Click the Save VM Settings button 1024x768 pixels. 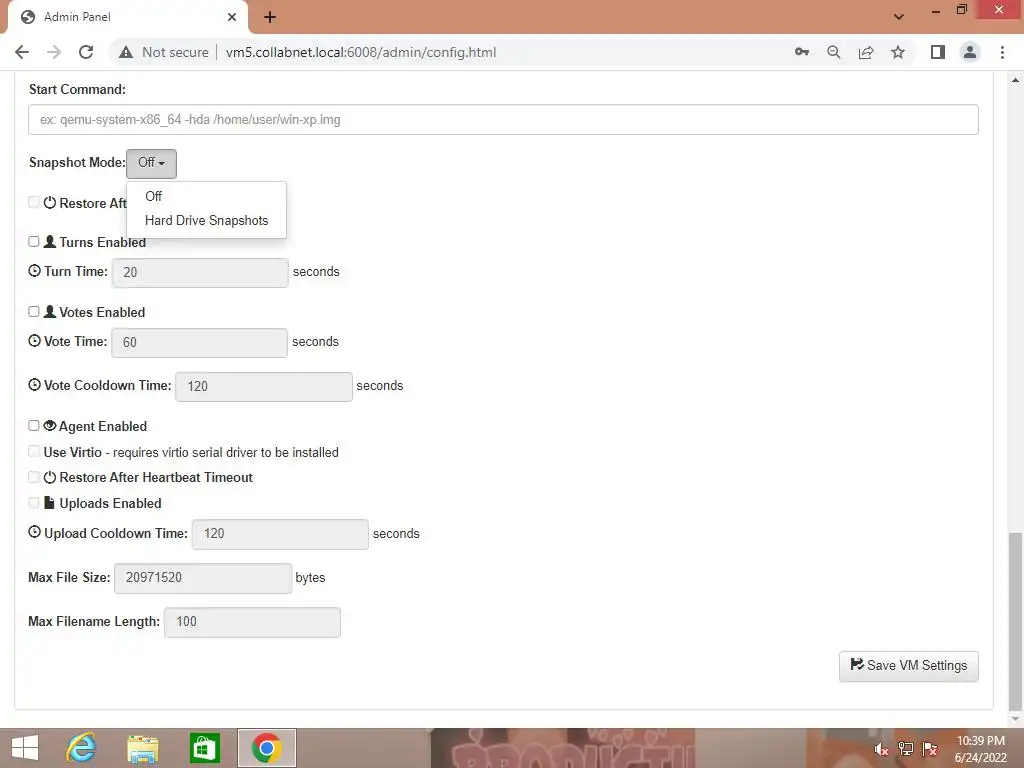[908, 666]
